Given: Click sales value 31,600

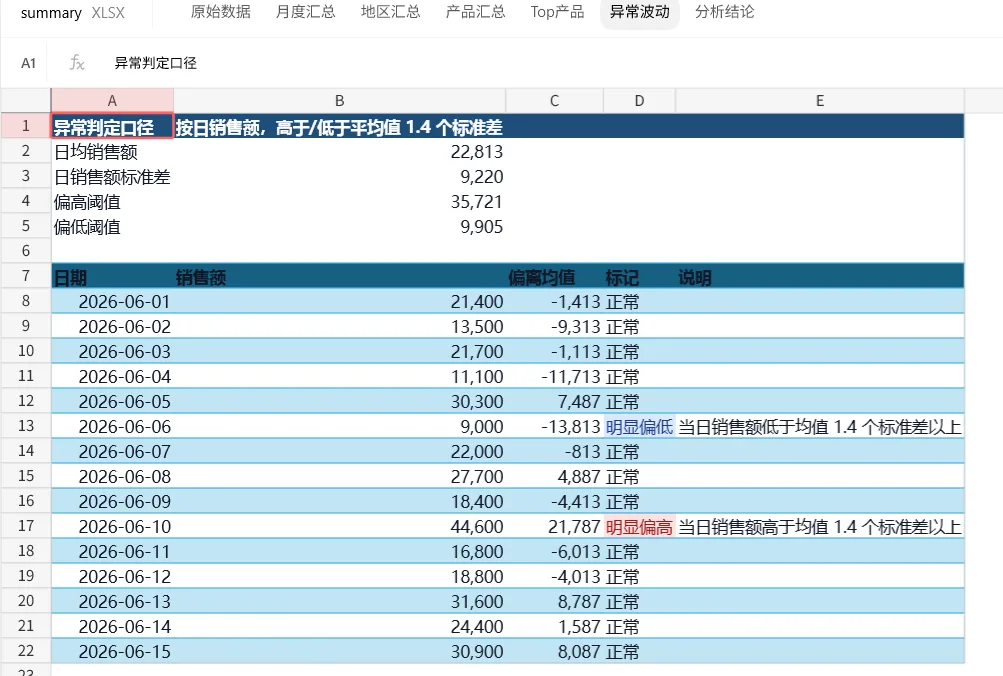Looking at the screenshot, I should point(477,601).
